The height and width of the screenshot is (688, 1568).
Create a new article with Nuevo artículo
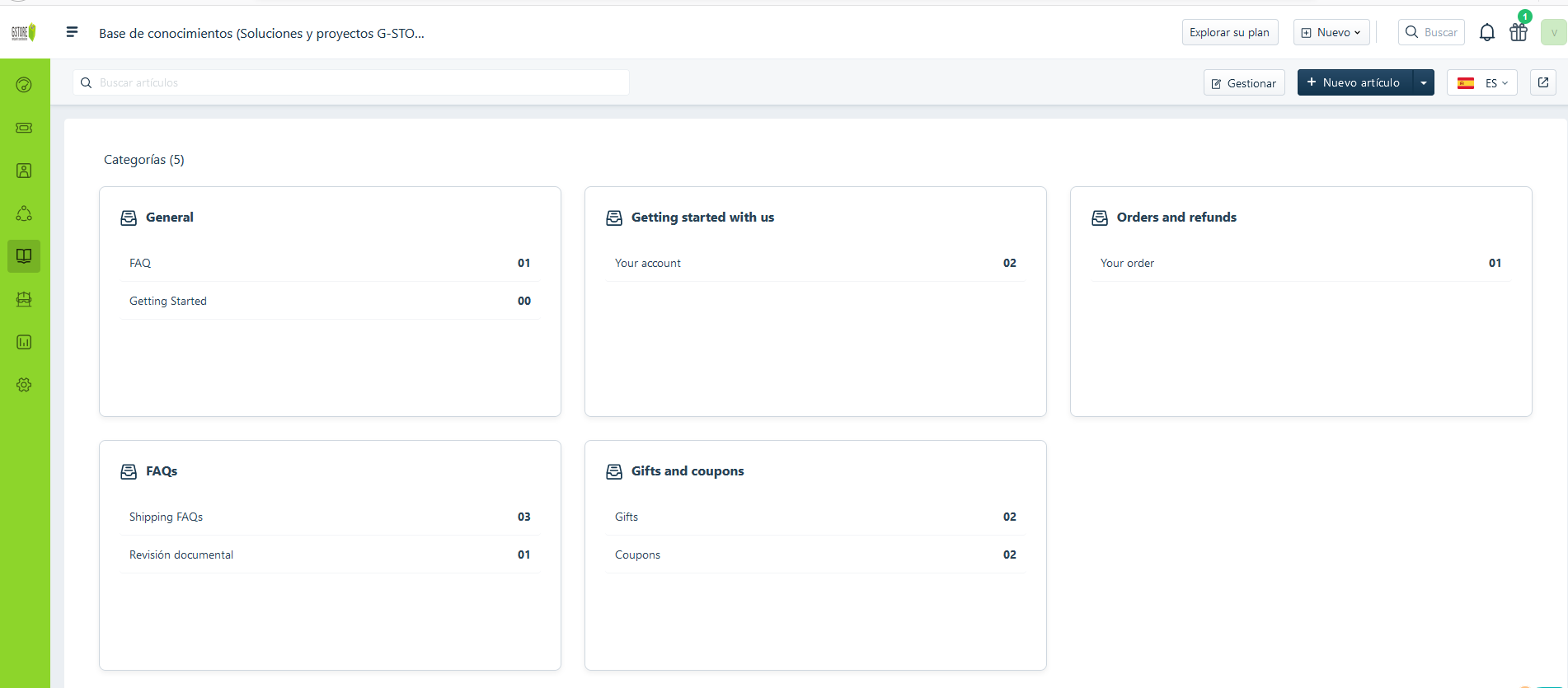[1354, 83]
